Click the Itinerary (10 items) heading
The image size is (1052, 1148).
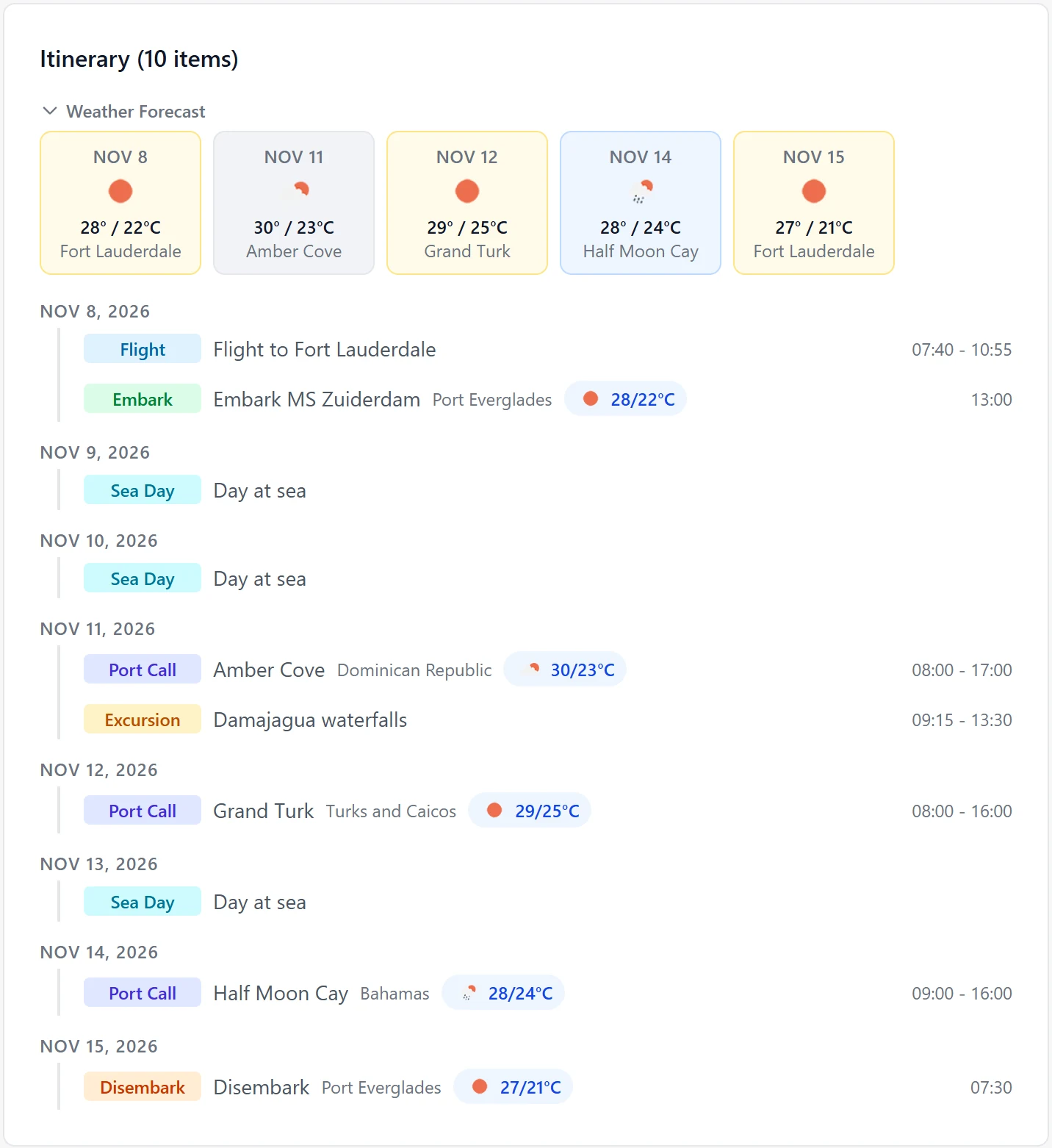pyautogui.click(x=139, y=59)
